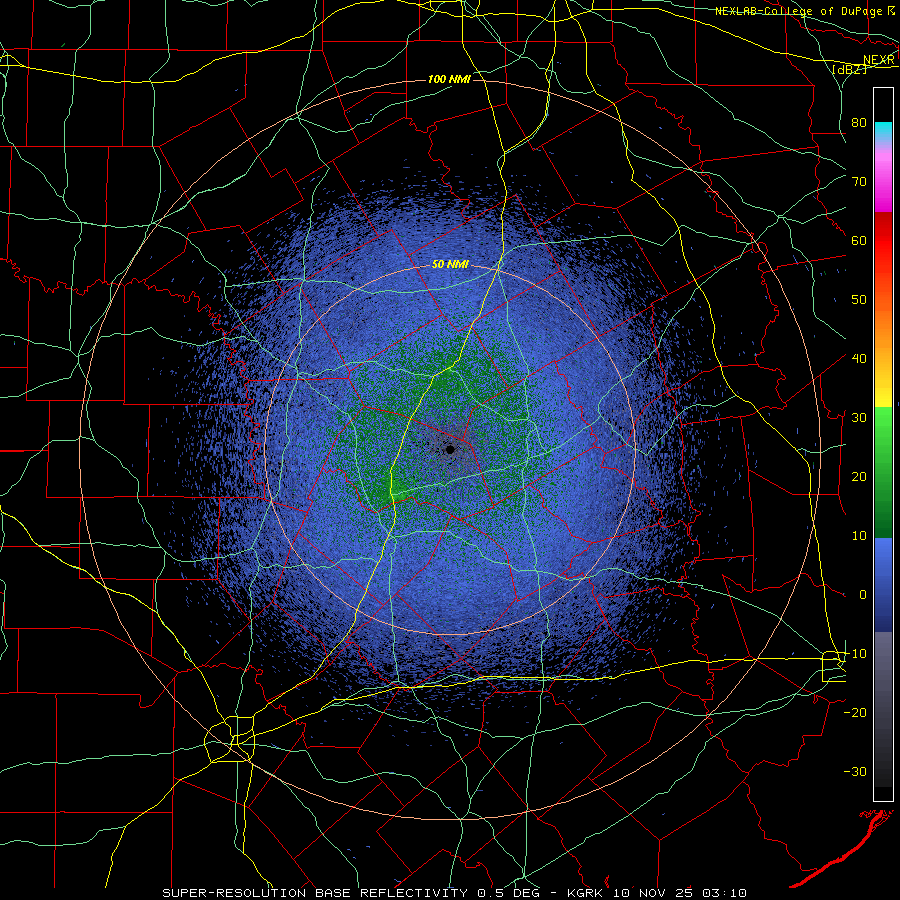Click the -30 value on the dBZ scale
900x900 pixels.
click(855, 771)
